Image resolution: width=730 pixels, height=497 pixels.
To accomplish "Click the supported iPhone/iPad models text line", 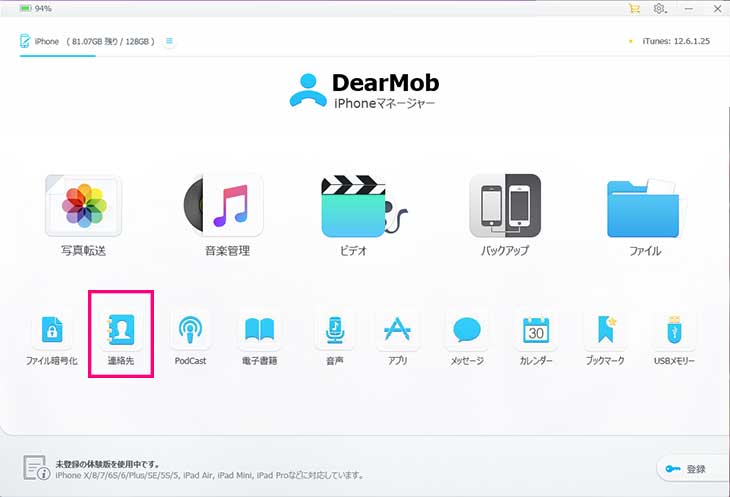I will pyautogui.click(x=210, y=475).
